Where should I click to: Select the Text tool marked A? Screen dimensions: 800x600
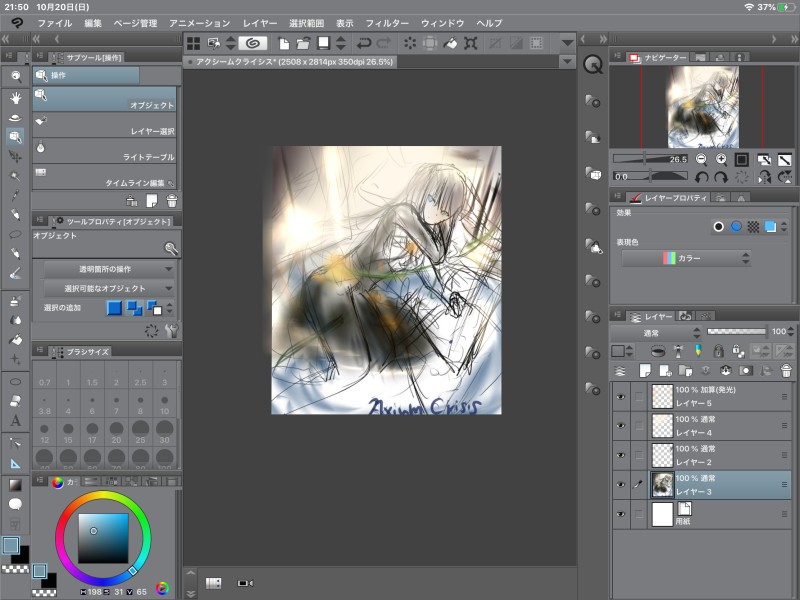[15, 420]
